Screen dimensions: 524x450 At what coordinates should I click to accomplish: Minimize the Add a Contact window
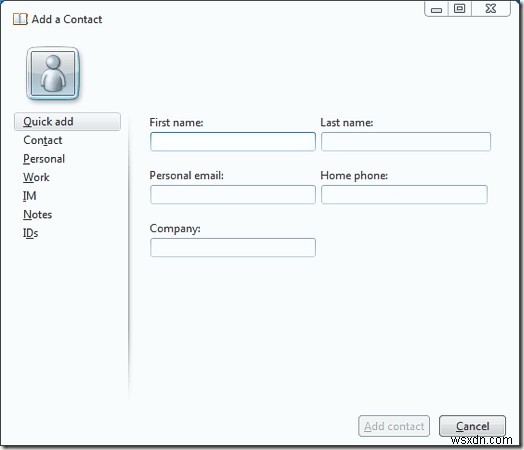coord(436,9)
